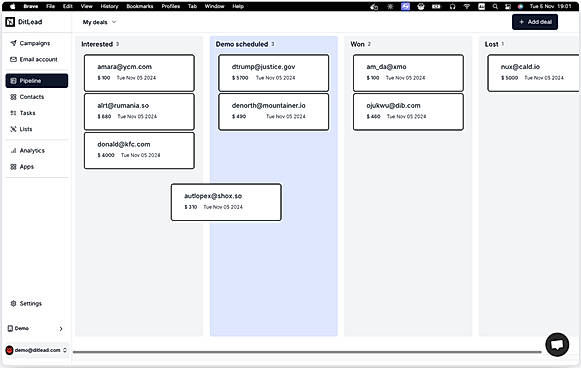Open the File menu
Screen dimensions: 581x368
pyautogui.click(x=50, y=6)
